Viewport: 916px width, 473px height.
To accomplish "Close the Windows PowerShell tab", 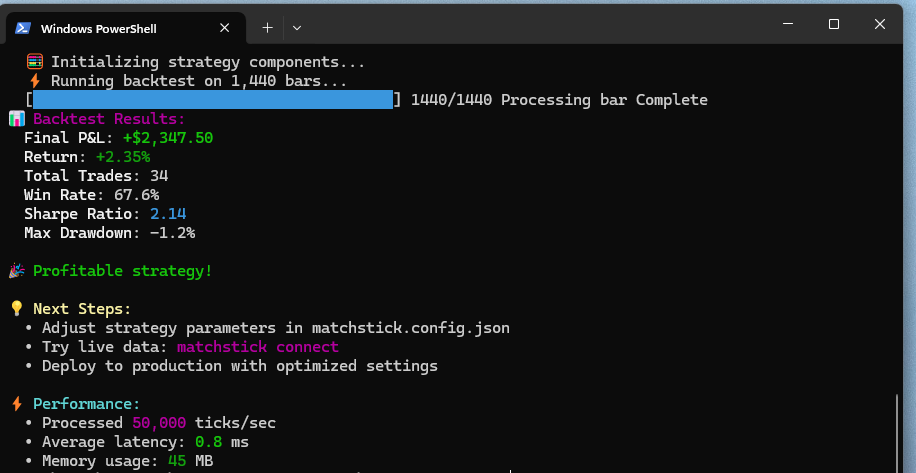I will pyautogui.click(x=224, y=28).
